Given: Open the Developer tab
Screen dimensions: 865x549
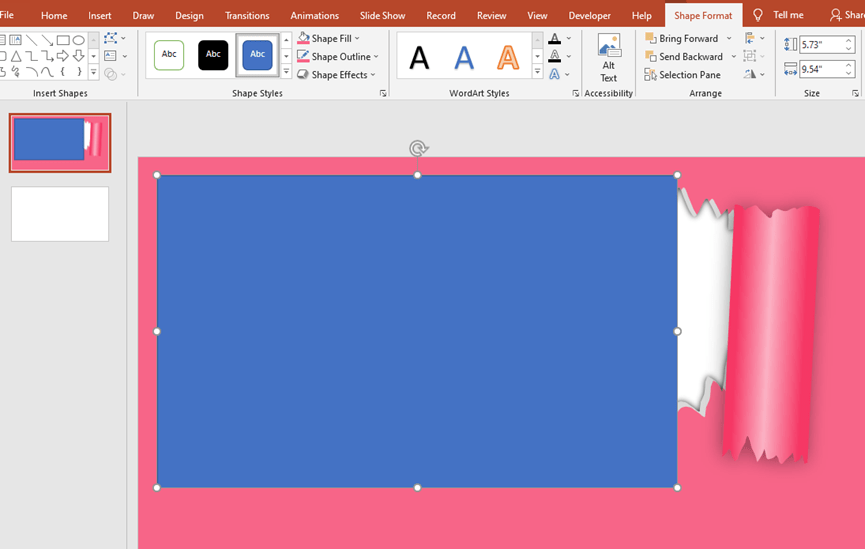Looking at the screenshot, I should [589, 15].
